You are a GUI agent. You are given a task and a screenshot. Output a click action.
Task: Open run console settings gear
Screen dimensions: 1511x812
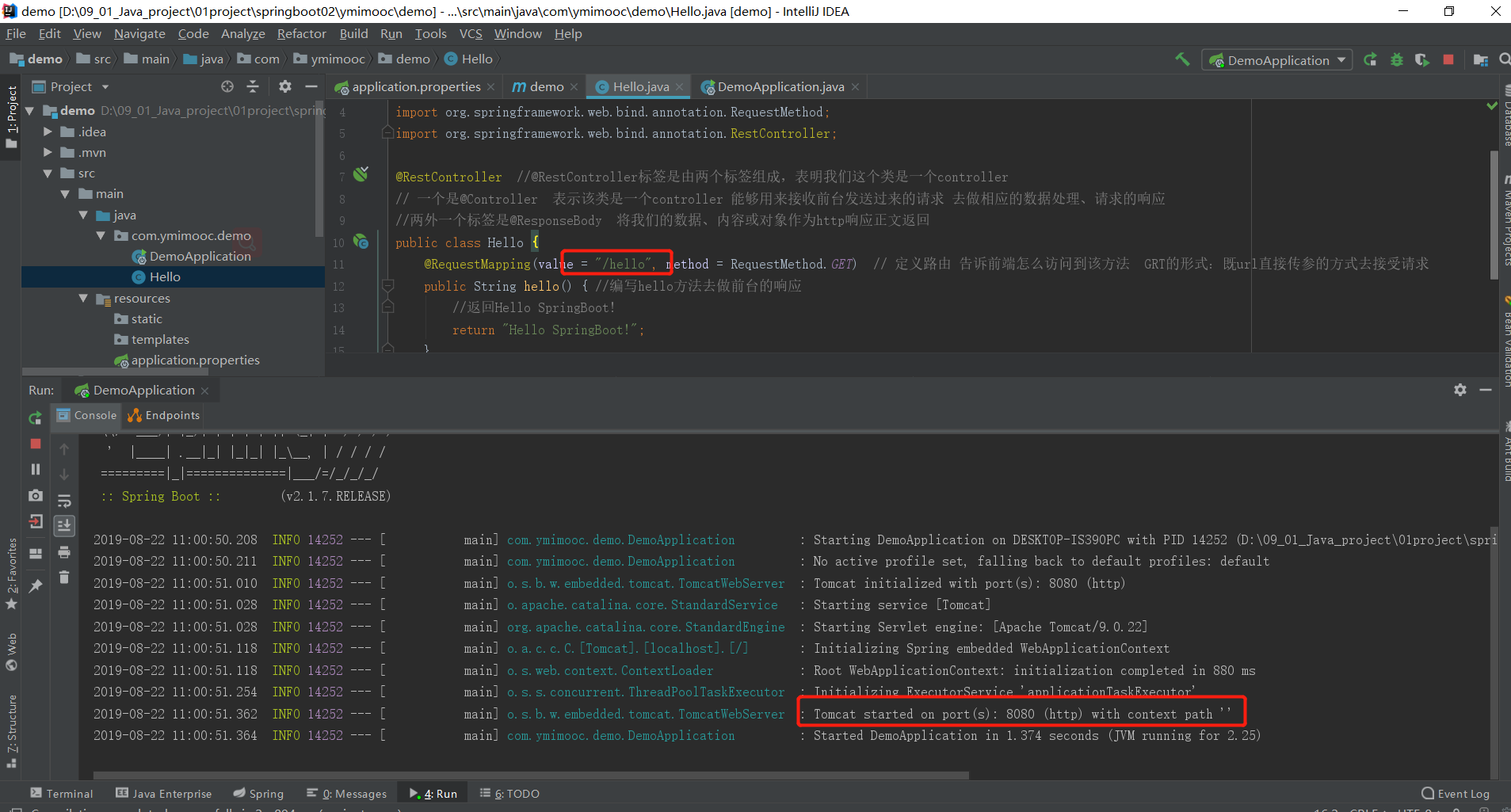pos(1460,390)
